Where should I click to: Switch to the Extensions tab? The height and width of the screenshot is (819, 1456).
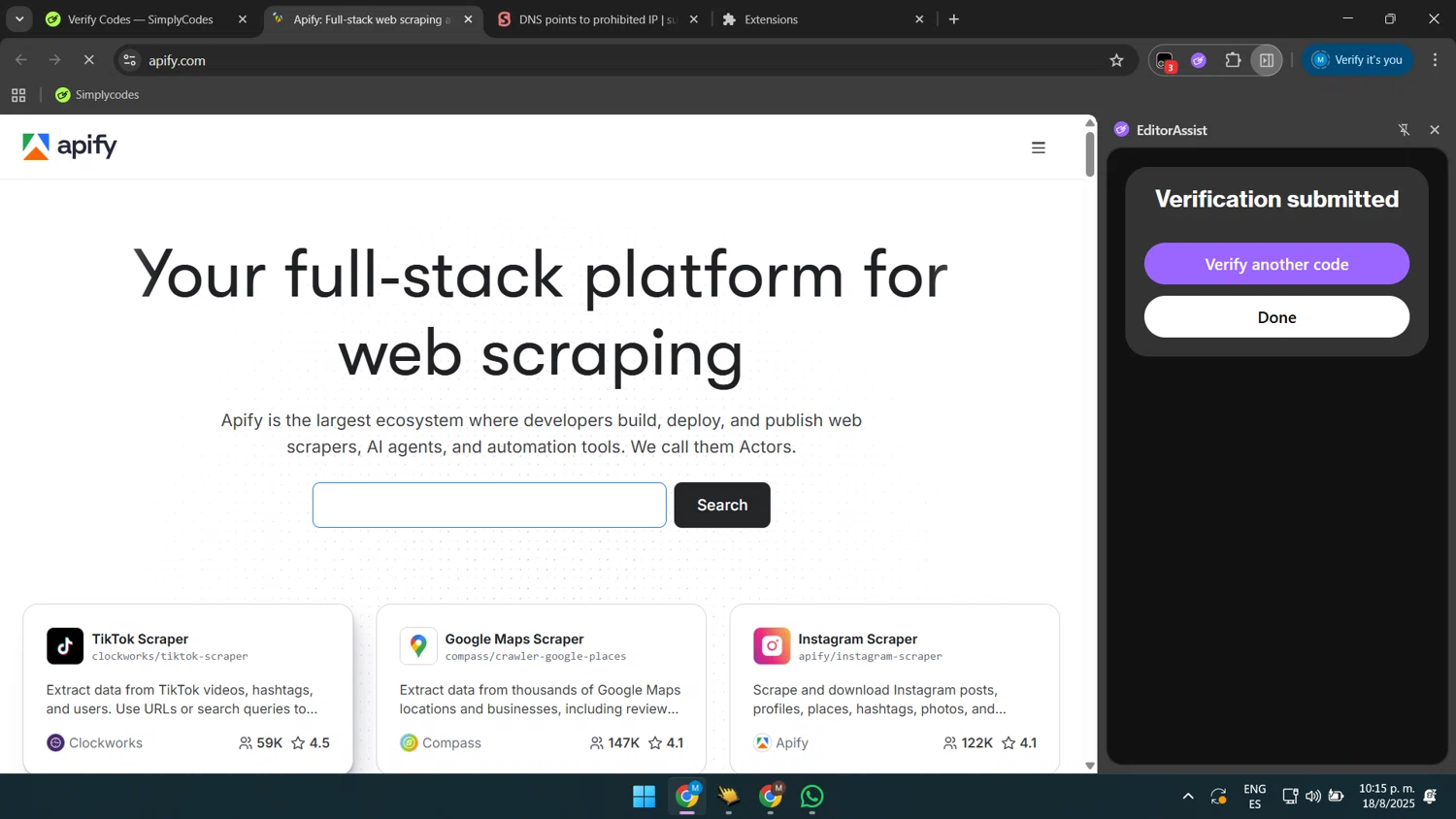771,19
